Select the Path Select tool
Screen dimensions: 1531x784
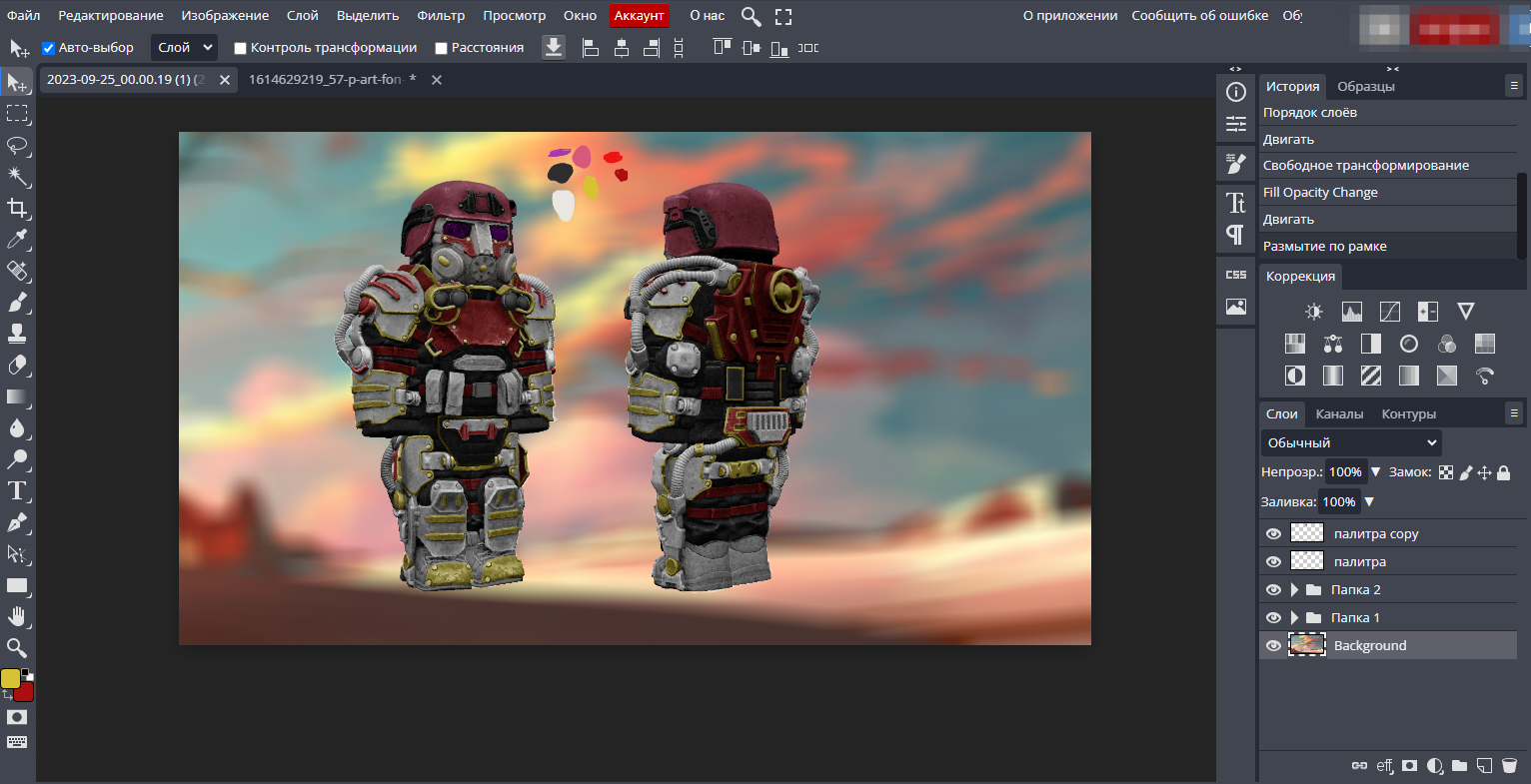[17, 553]
